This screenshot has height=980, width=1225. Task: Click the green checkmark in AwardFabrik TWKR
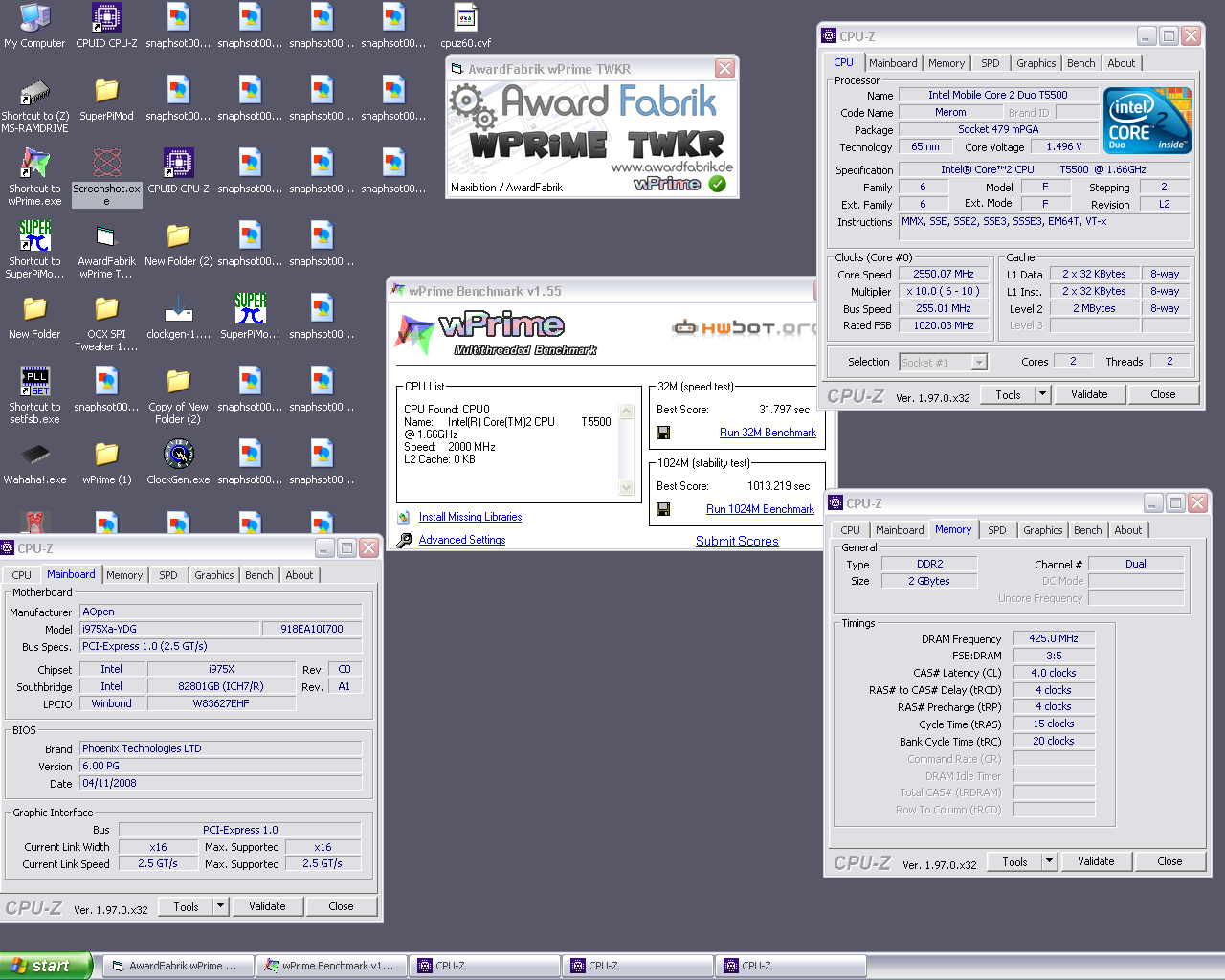[718, 184]
